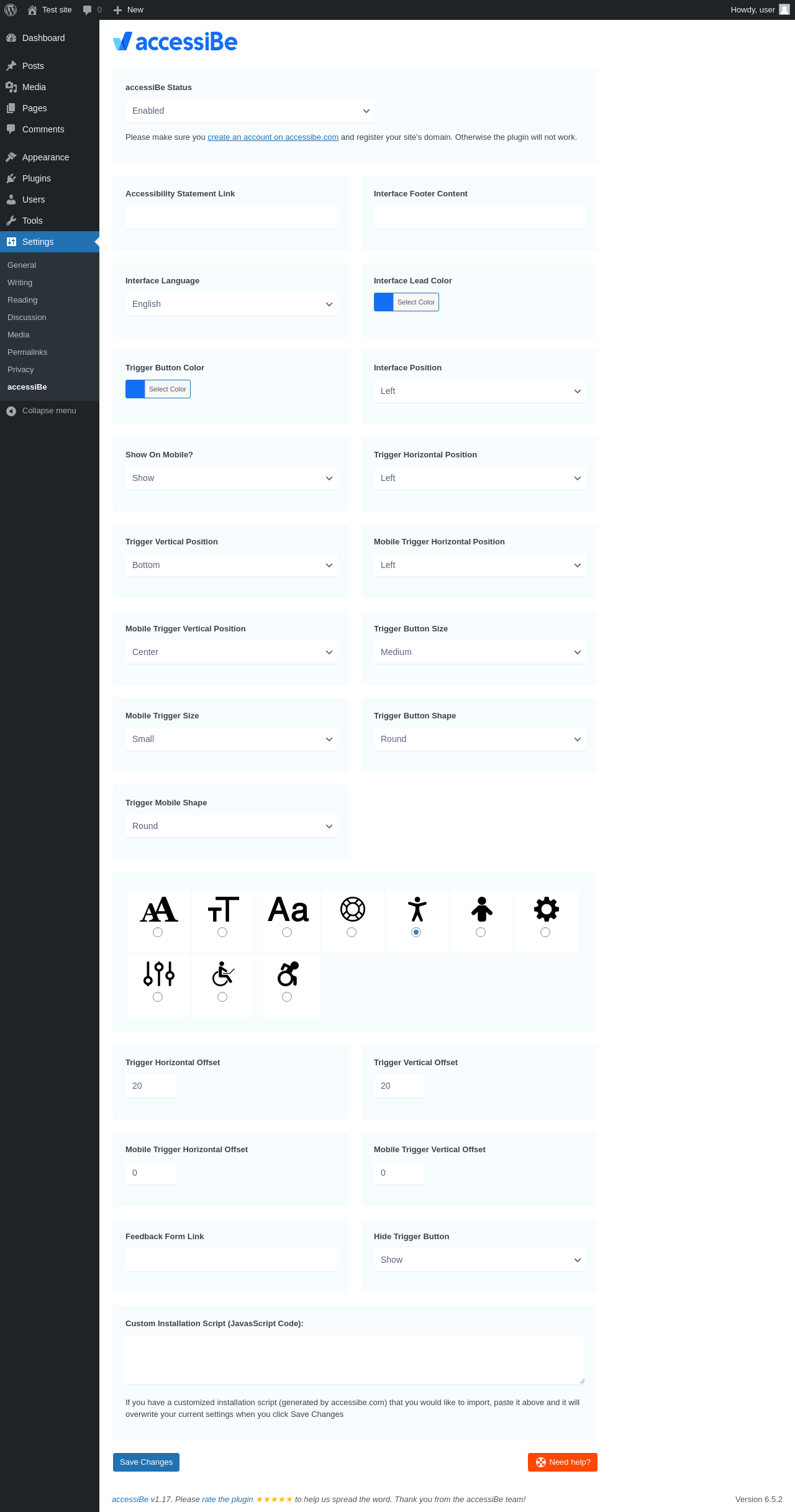Image resolution: width=795 pixels, height=1512 pixels.
Task: Click the five-star rating link in the footer
Action: coord(274,1499)
